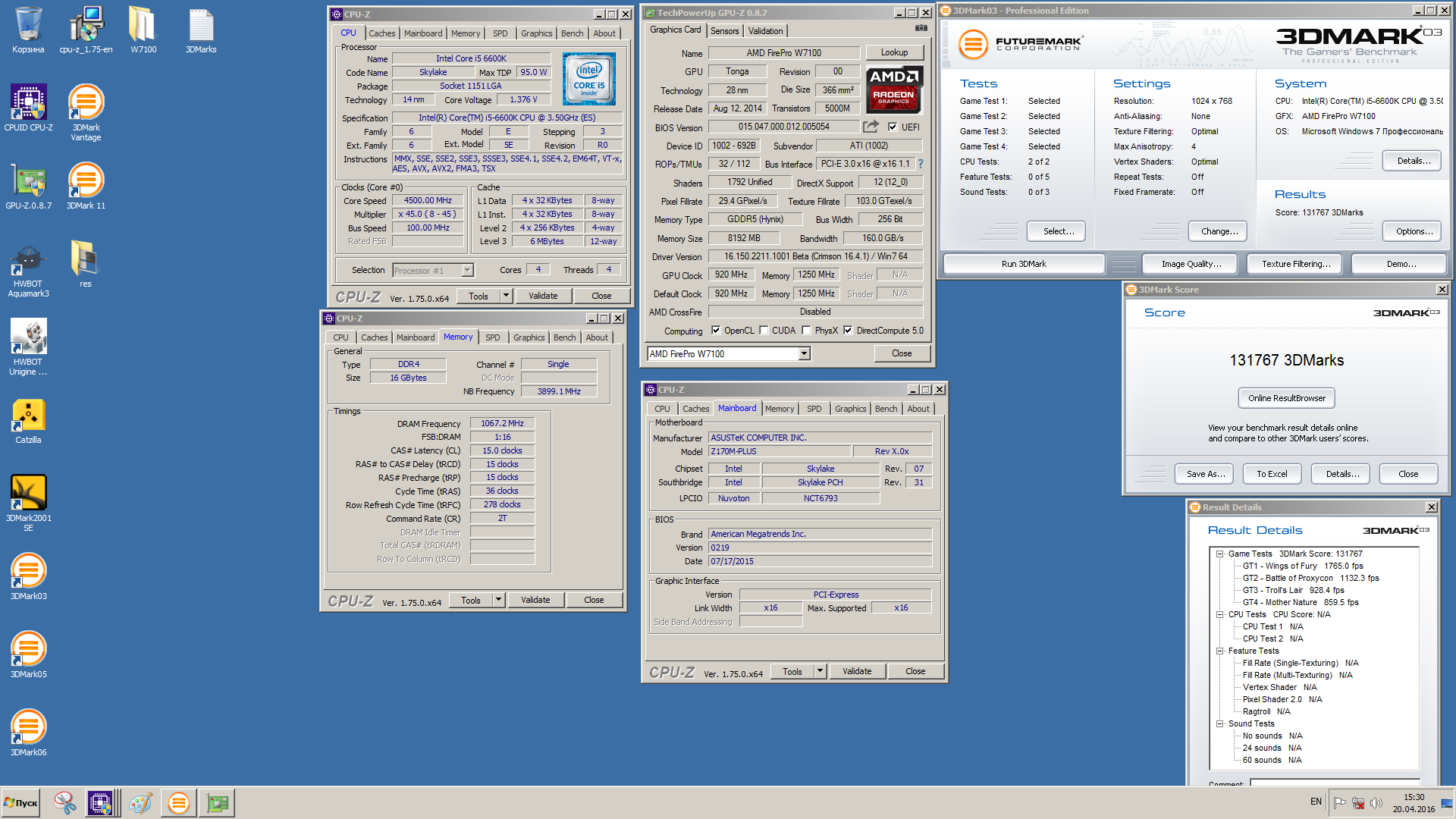1456x819 pixels.
Task: Open the W7100 folder on desktop
Action: (x=143, y=30)
